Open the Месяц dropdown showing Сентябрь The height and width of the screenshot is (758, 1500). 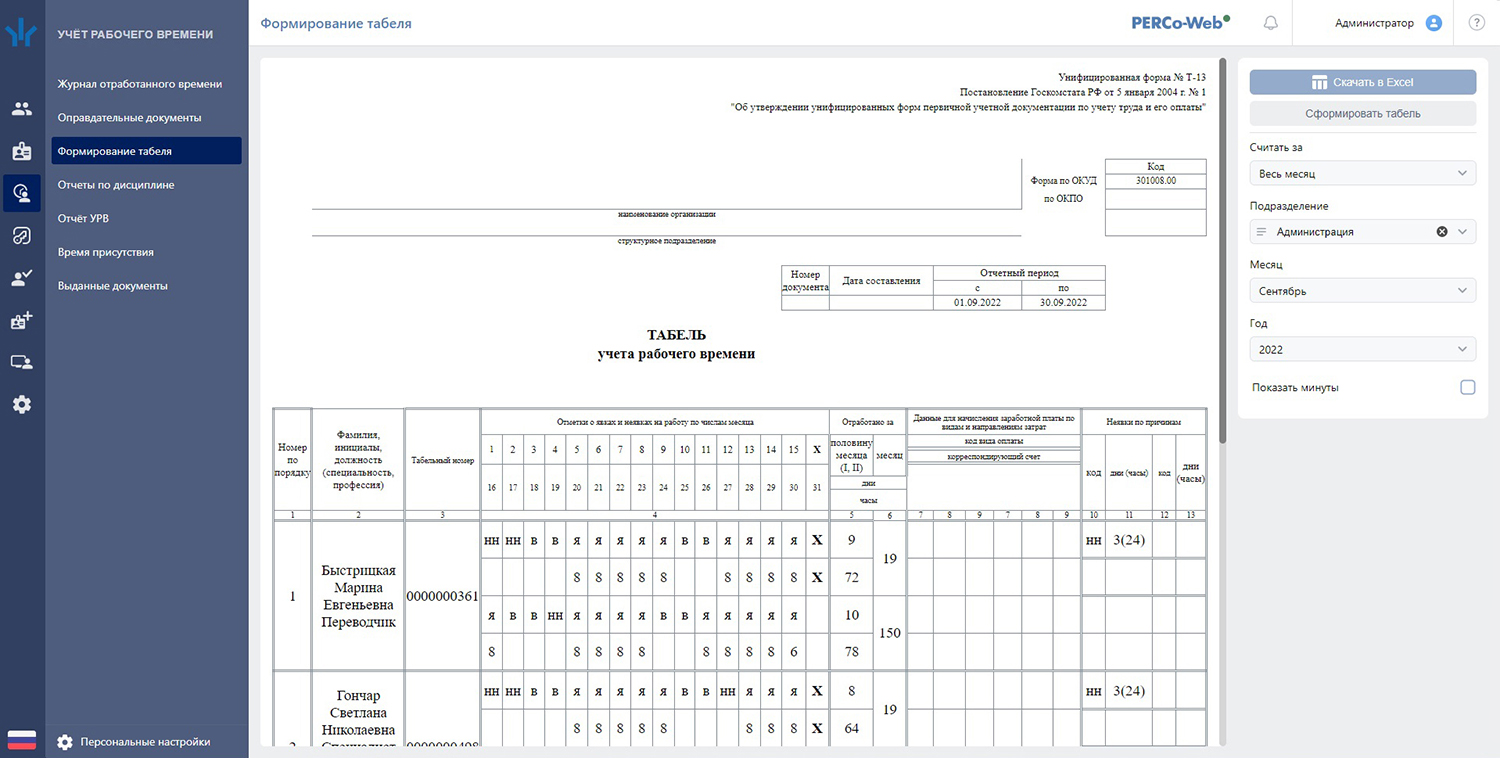click(1363, 291)
